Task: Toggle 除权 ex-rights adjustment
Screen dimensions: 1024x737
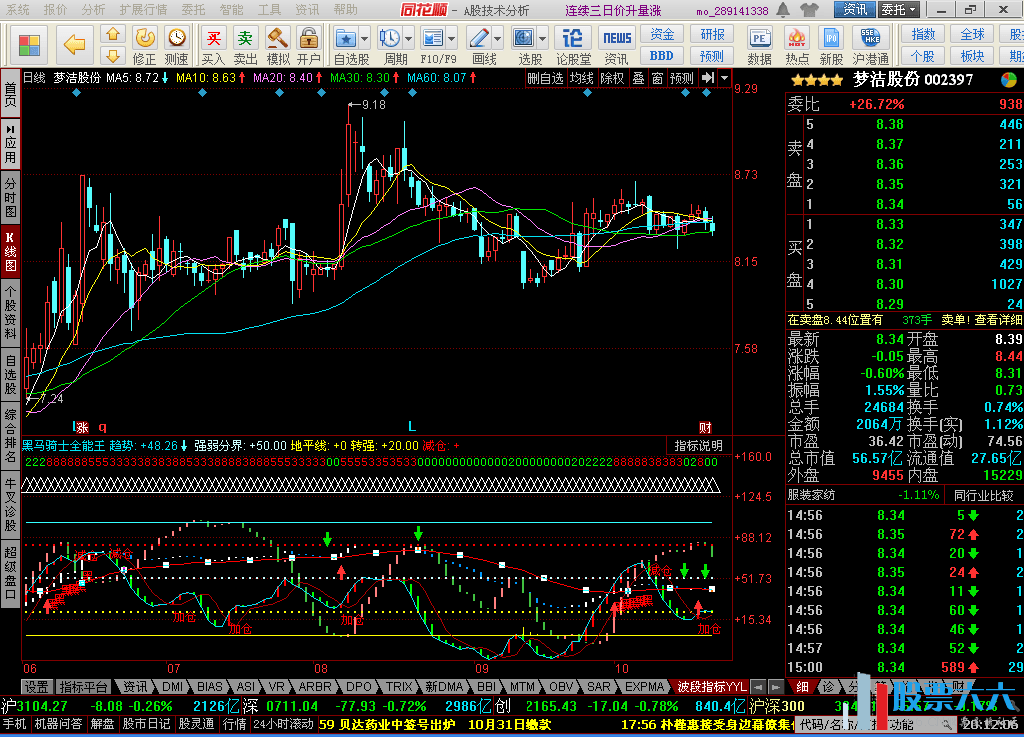Action: (612, 78)
